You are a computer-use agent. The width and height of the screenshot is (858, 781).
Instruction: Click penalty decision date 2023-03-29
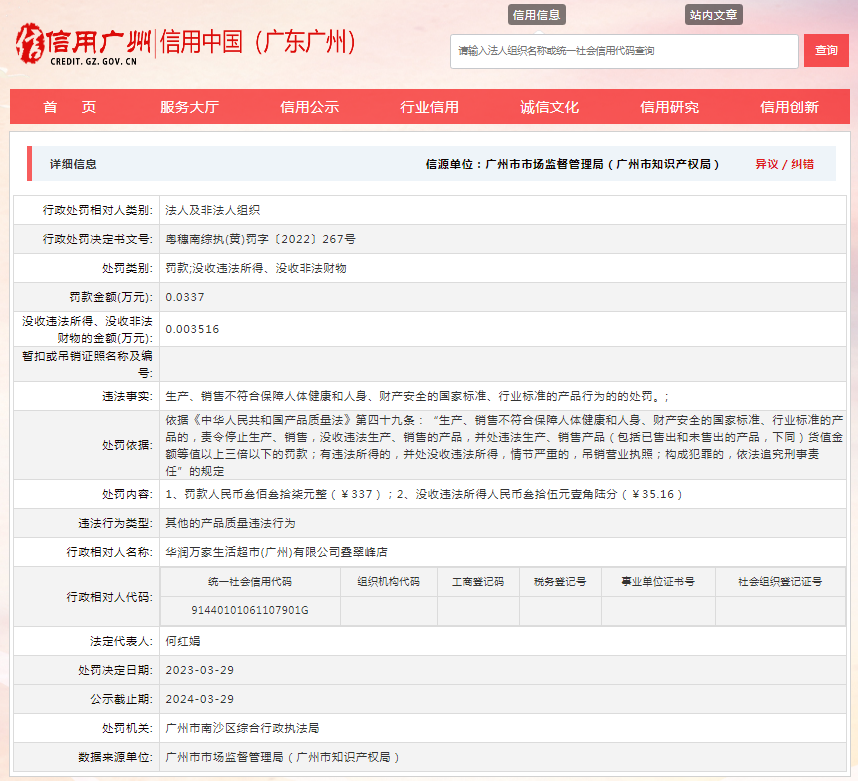click(200, 670)
